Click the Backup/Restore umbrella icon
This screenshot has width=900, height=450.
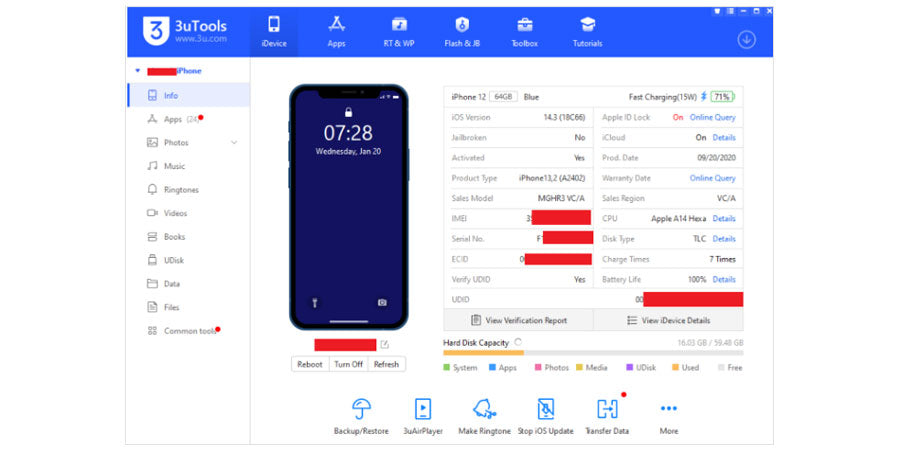[361, 409]
